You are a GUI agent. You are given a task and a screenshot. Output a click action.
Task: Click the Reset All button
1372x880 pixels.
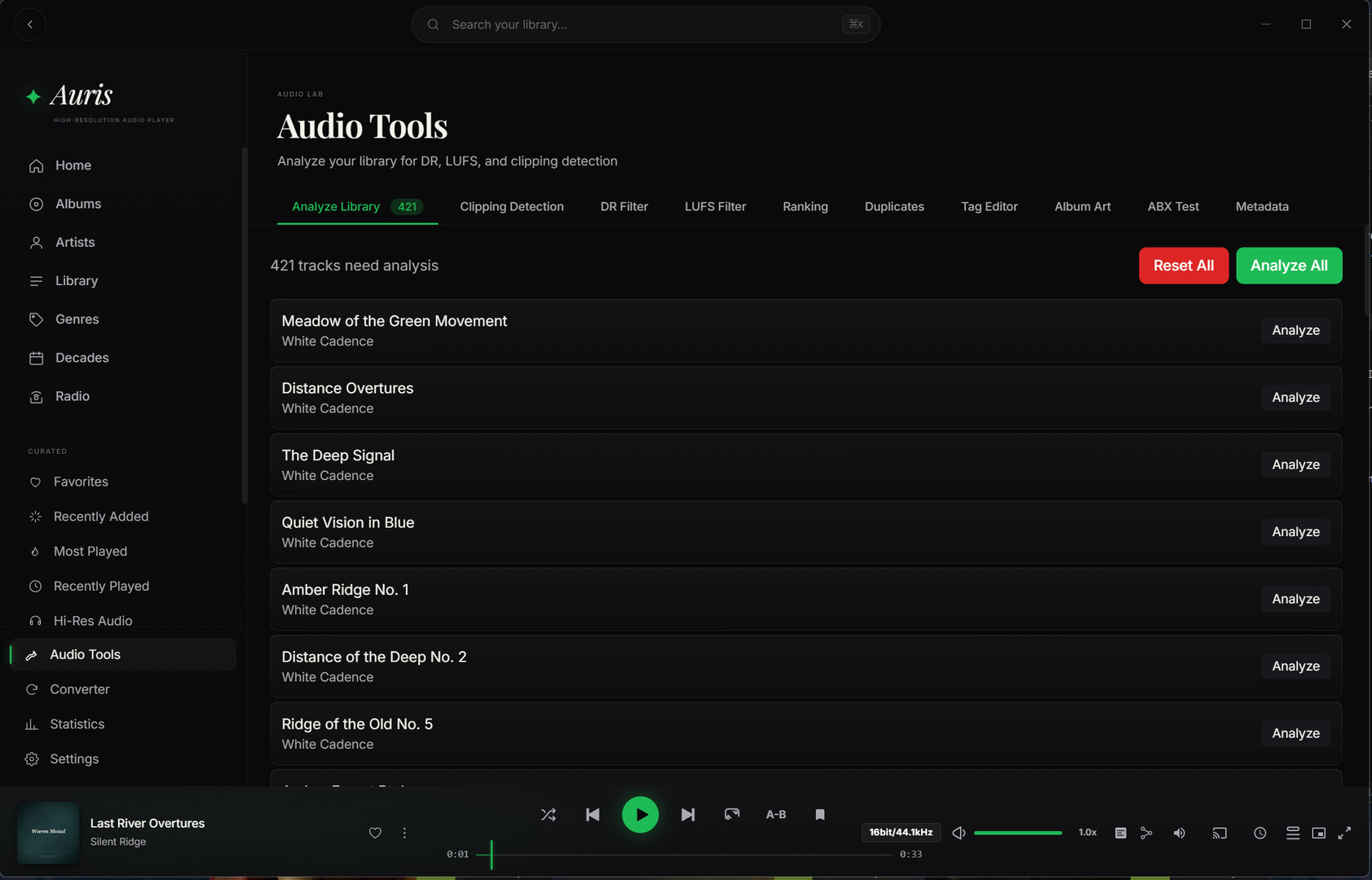coord(1184,266)
